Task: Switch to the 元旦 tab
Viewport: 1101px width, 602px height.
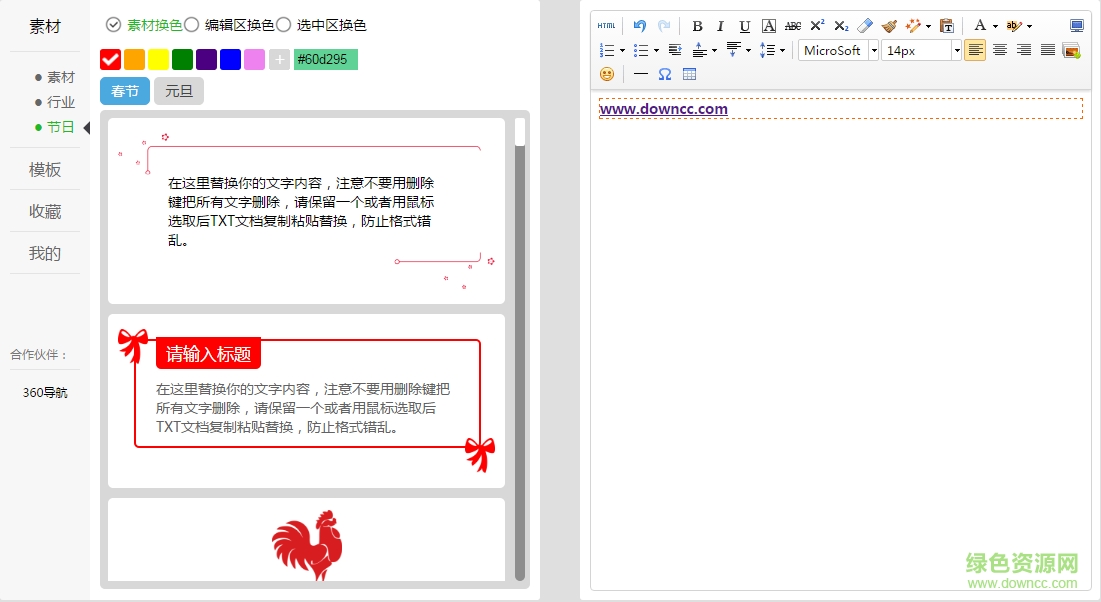Action: pyautogui.click(x=179, y=91)
